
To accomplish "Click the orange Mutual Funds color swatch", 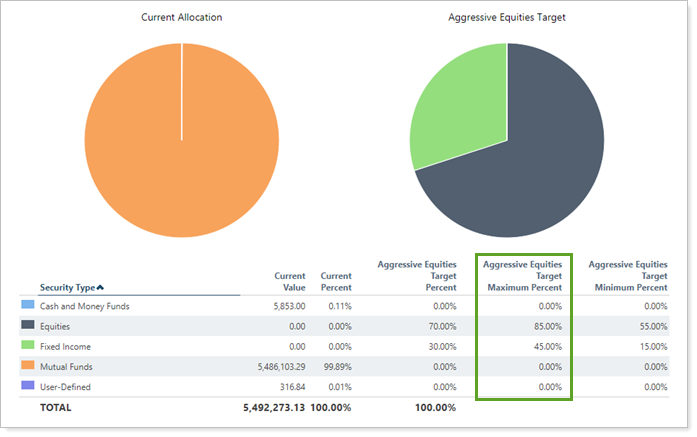I will pyautogui.click(x=27, y=366).
